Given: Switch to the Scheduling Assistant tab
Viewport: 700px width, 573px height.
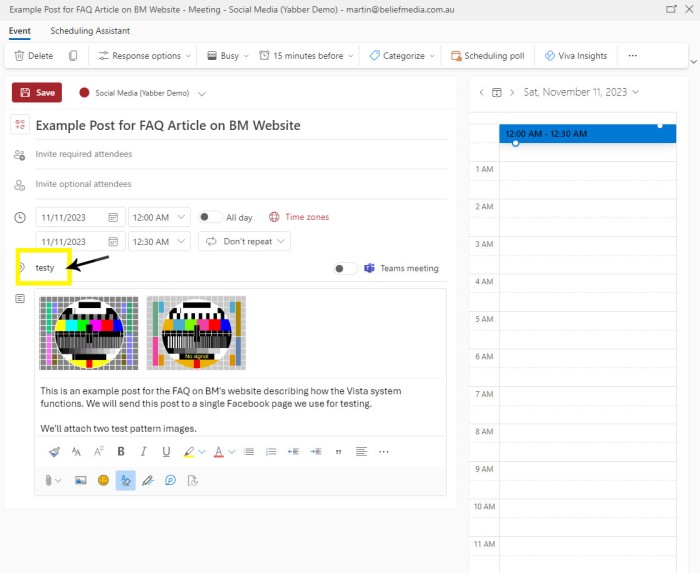Looking at the screenshot, I should (x=90, y=31).
